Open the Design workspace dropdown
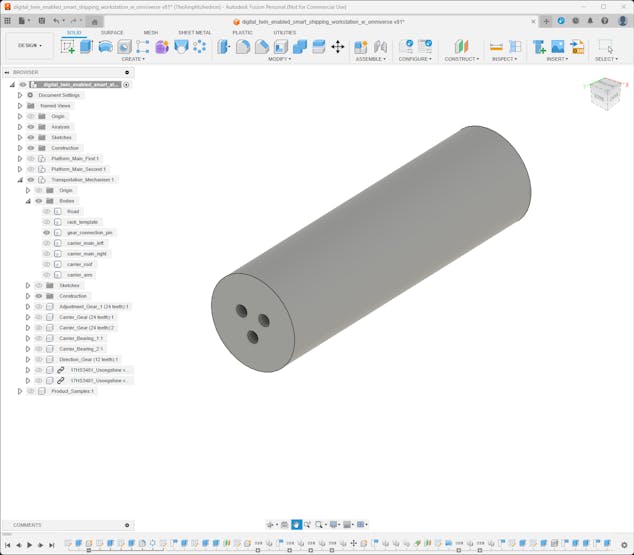 pyautogui.click(x=29, y=45)
